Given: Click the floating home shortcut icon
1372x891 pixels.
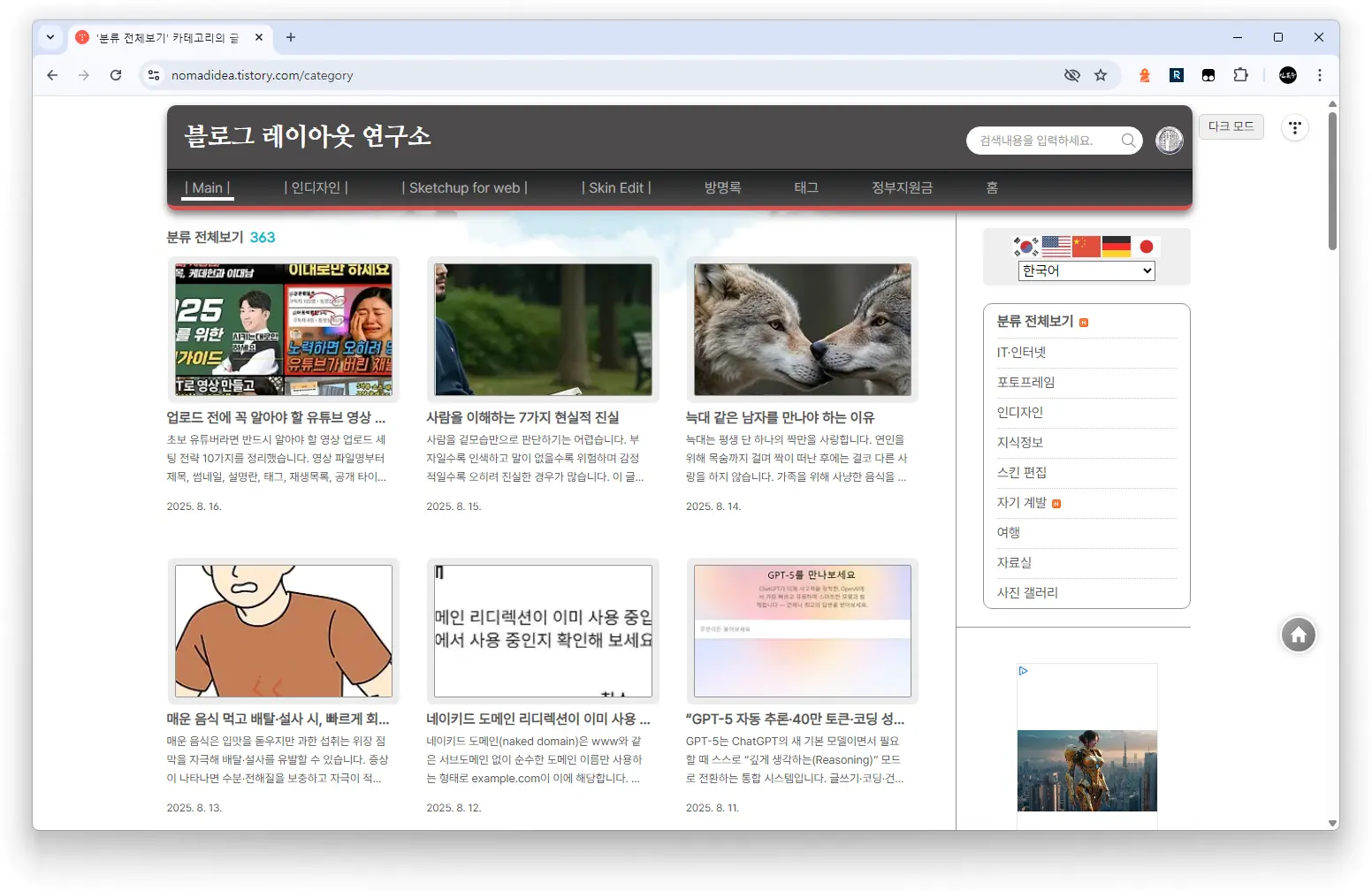Looking at the screenshot, I should (x=1298, y=634).
